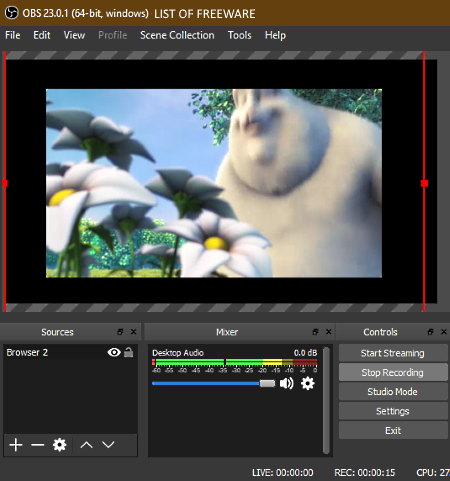Click the Mixer panel vertical scrollbar
The image size is (450, 481).
[326, 400]
